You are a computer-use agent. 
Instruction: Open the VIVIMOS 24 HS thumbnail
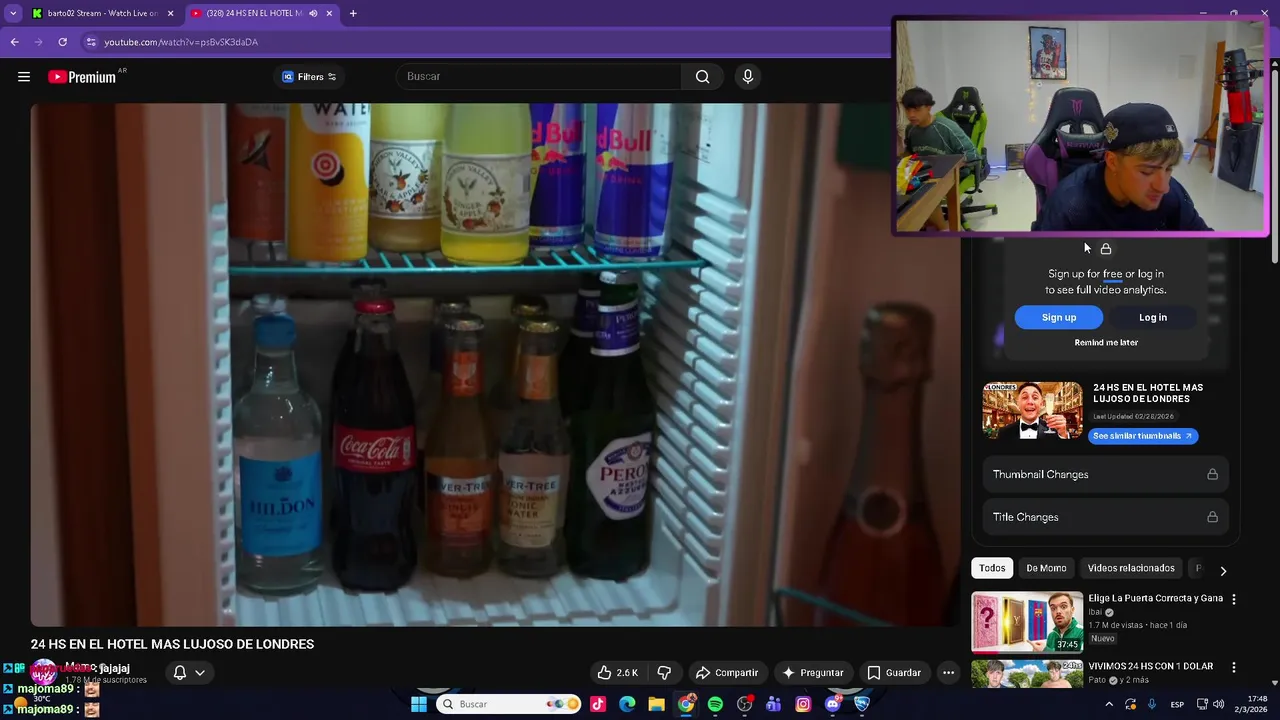point(1027,674)
